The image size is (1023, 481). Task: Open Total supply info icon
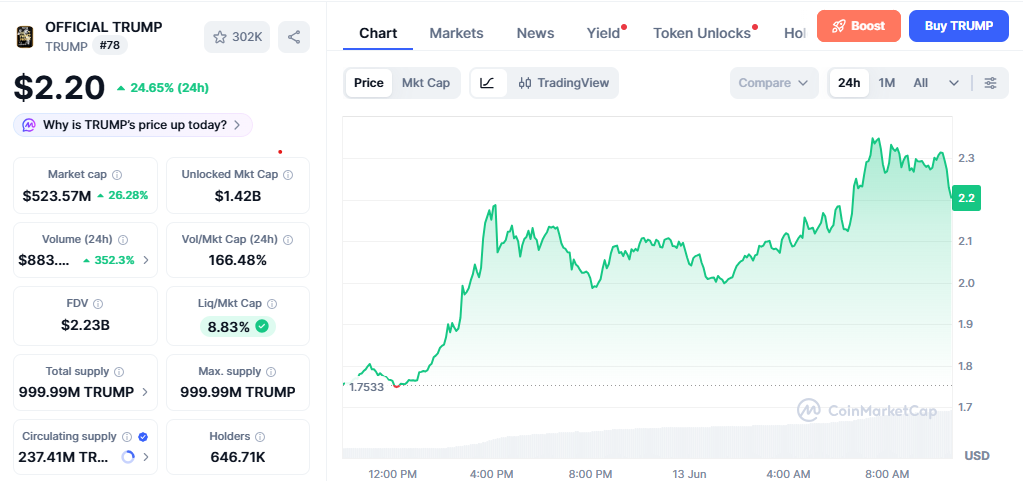[119, 371]
